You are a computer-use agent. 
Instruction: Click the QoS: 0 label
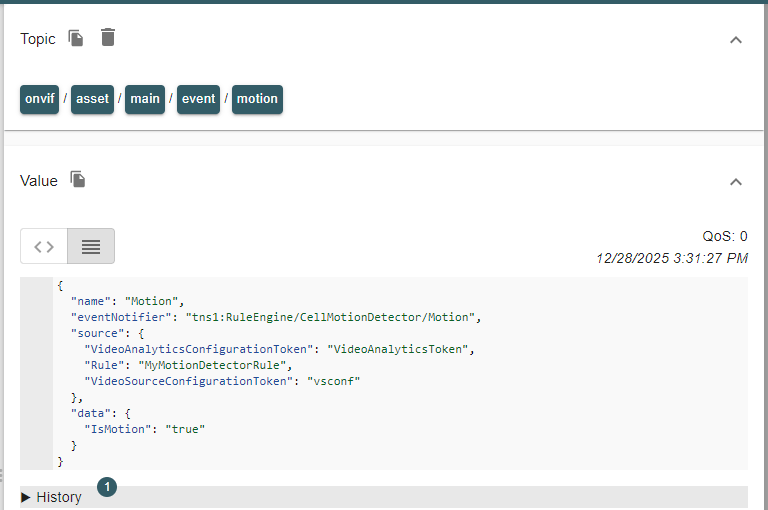725,237
